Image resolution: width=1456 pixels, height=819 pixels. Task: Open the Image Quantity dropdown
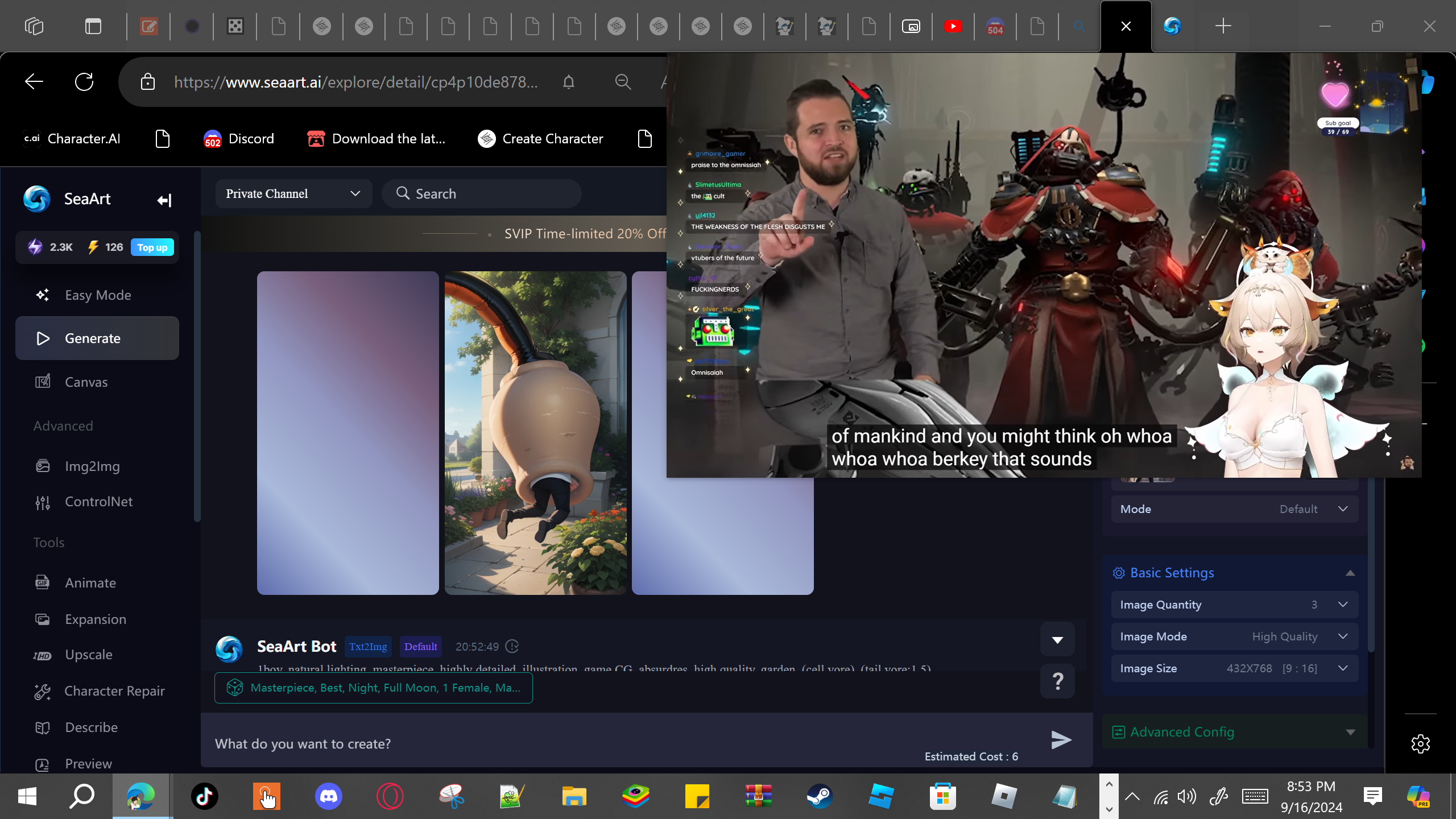coord(1235,605)
